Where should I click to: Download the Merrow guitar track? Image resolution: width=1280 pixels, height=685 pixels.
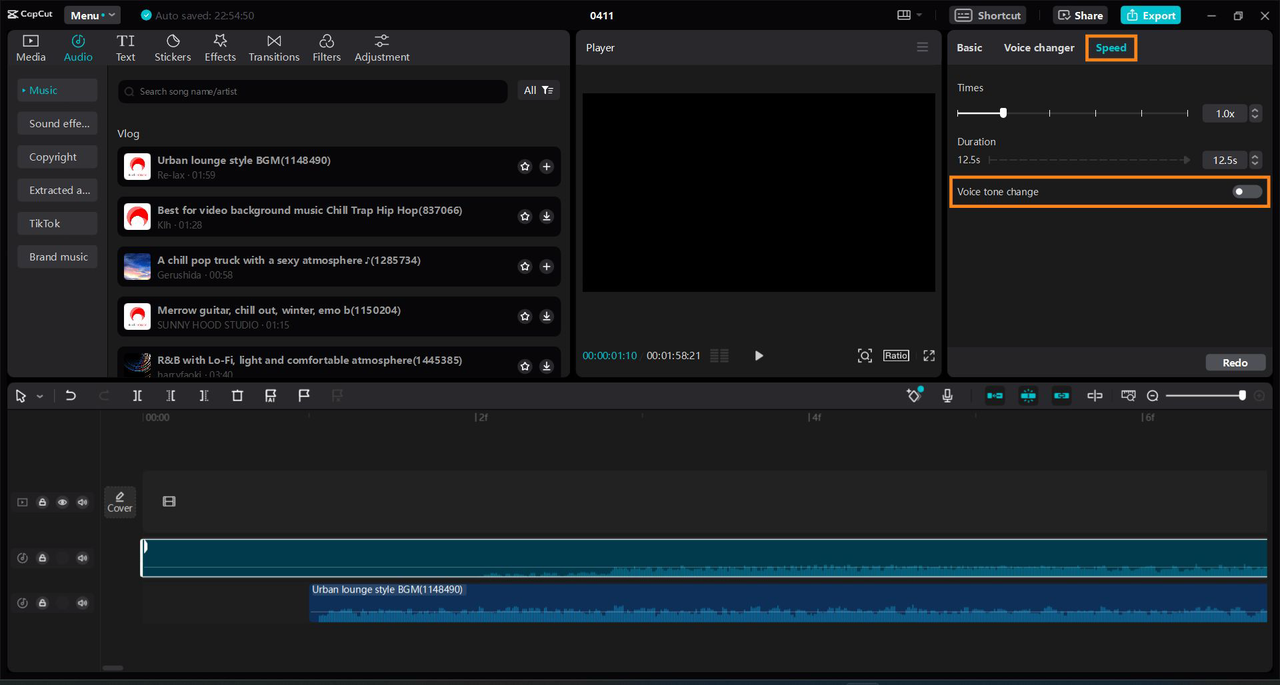[547, 316]
